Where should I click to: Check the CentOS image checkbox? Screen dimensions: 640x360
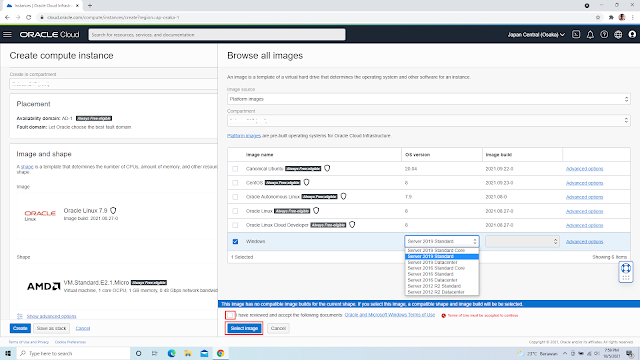[x=235, y=183]
